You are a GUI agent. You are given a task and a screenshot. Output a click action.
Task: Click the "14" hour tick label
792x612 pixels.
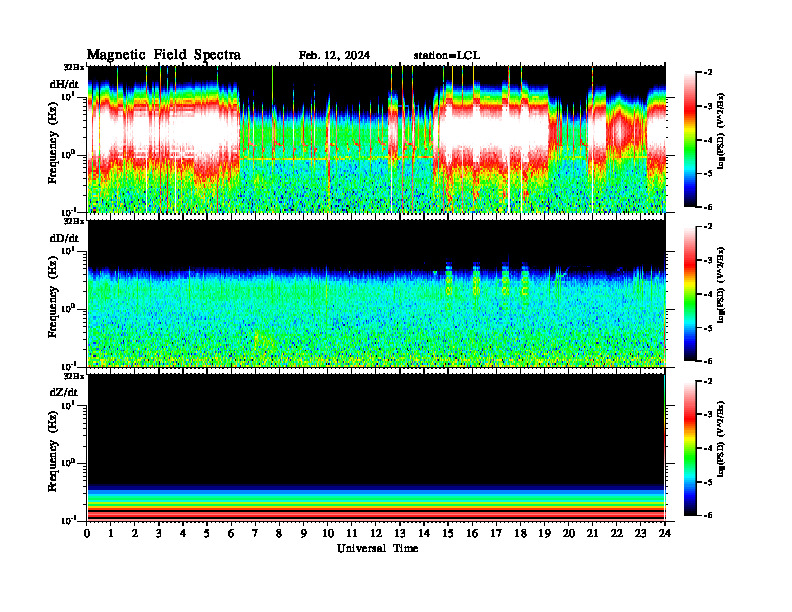(424, 533)
